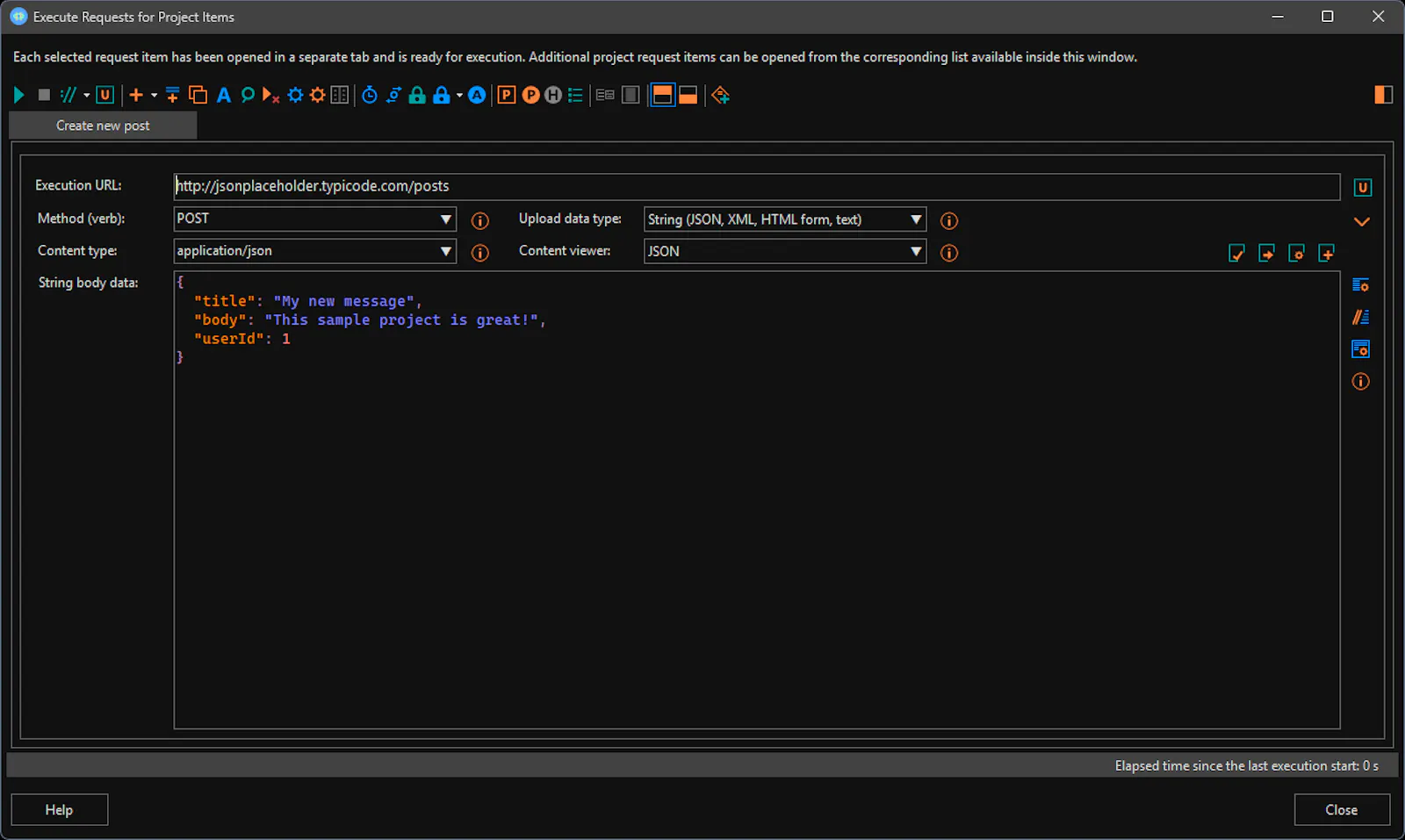Click the "My new message" value in JSON
The image size is (1405, 840).
(343, 301)
